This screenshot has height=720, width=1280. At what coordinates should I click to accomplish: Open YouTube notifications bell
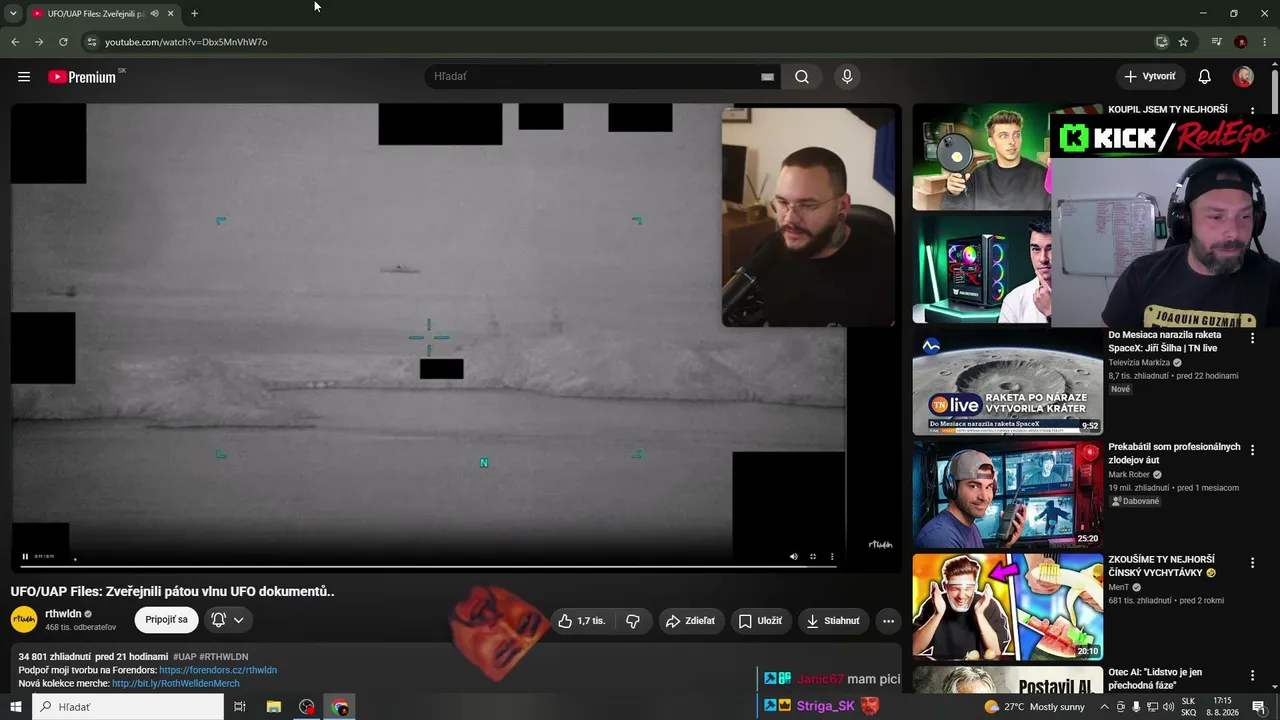coord(1205,77)
